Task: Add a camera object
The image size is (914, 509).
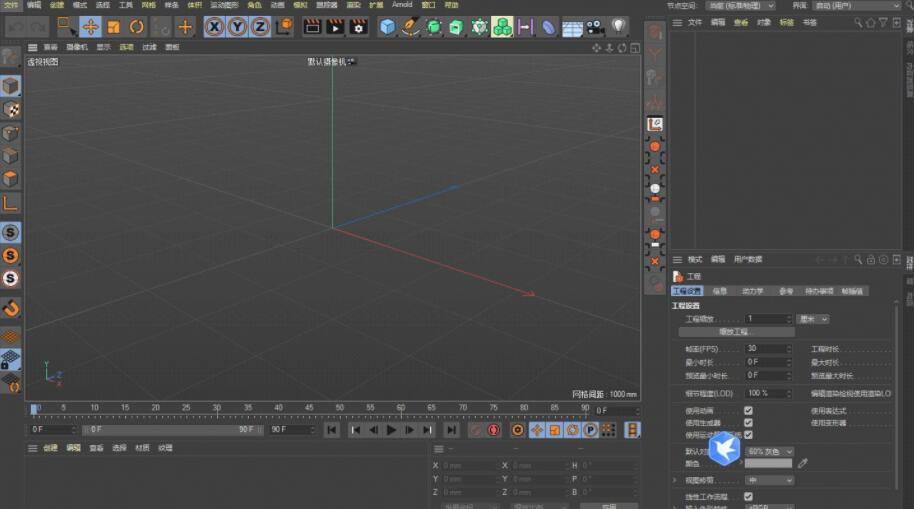Action: 595,27
